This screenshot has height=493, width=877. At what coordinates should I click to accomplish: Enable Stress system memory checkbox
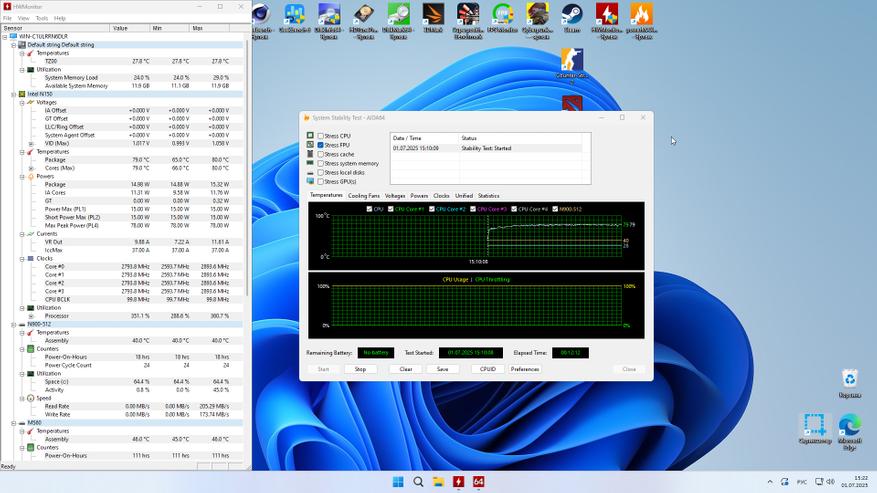tap(321, 163)
